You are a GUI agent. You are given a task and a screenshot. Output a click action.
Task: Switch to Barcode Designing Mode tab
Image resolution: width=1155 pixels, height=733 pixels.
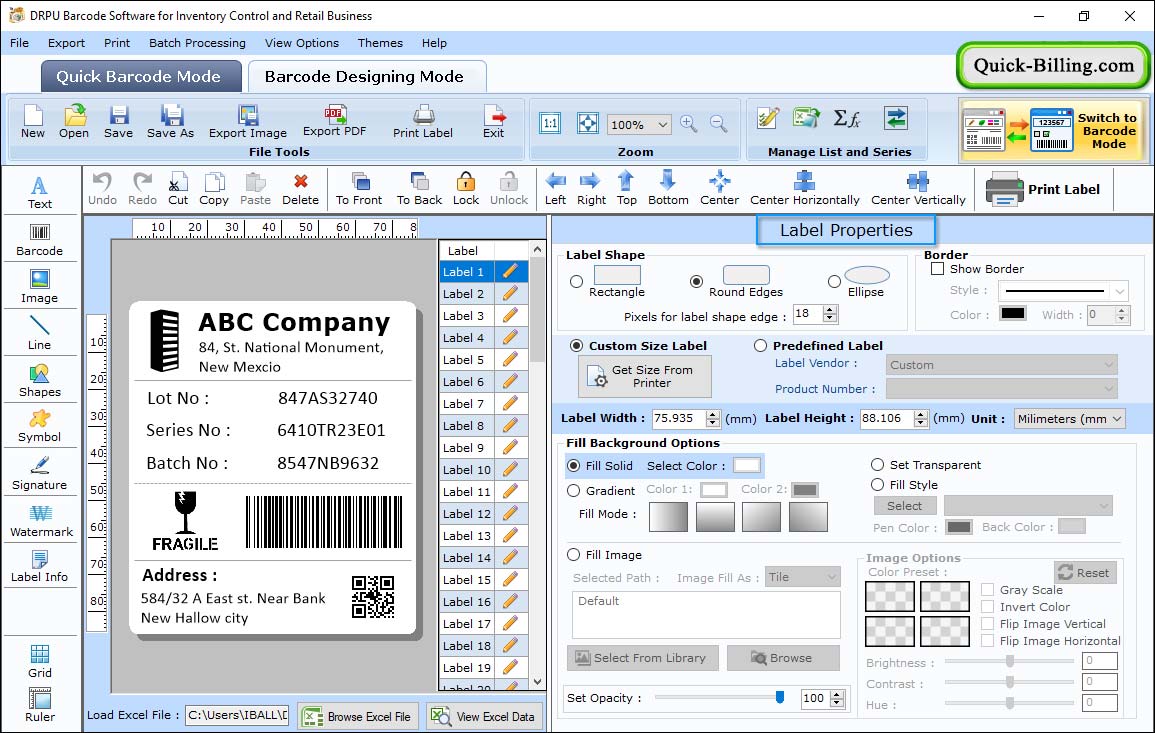366,77
